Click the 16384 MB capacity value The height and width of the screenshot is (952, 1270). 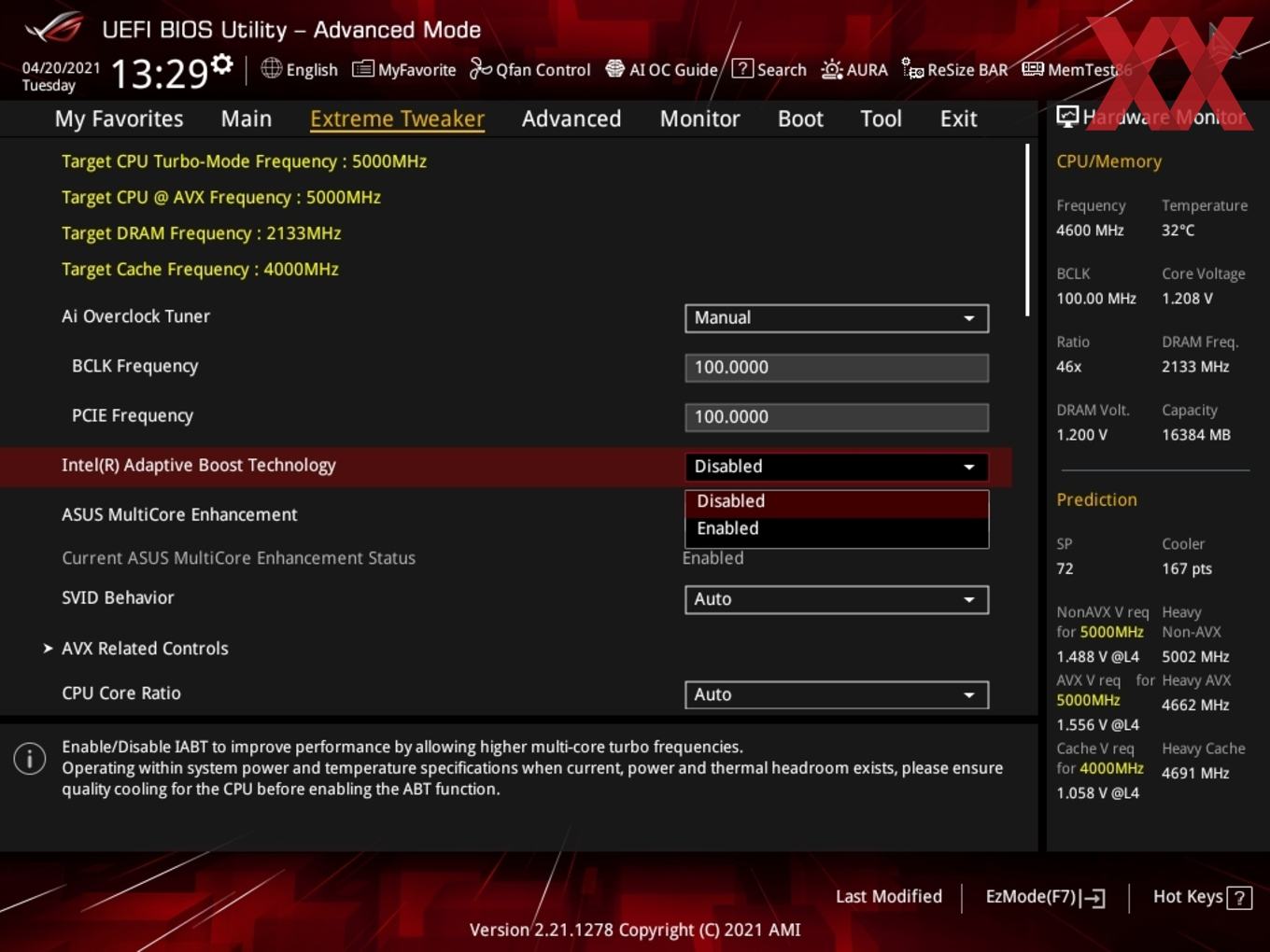coord(1196,435)
